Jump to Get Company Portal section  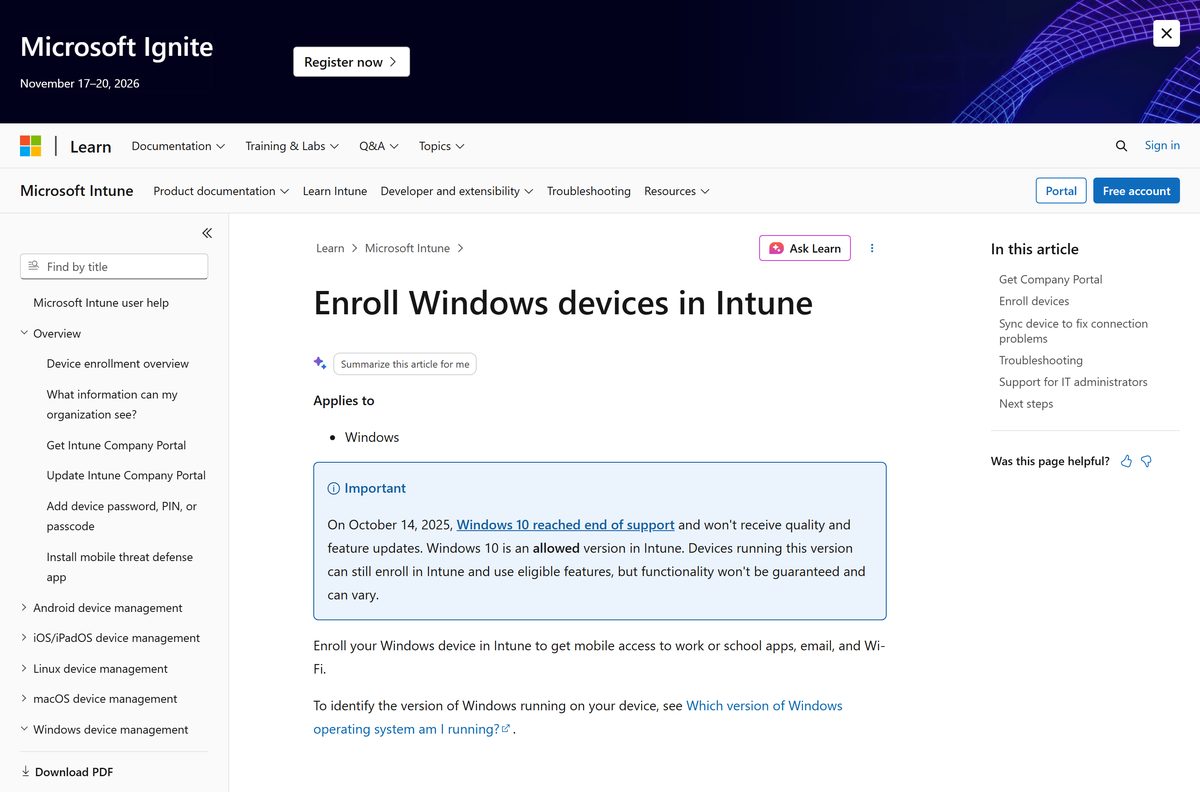coord(1050,280)
